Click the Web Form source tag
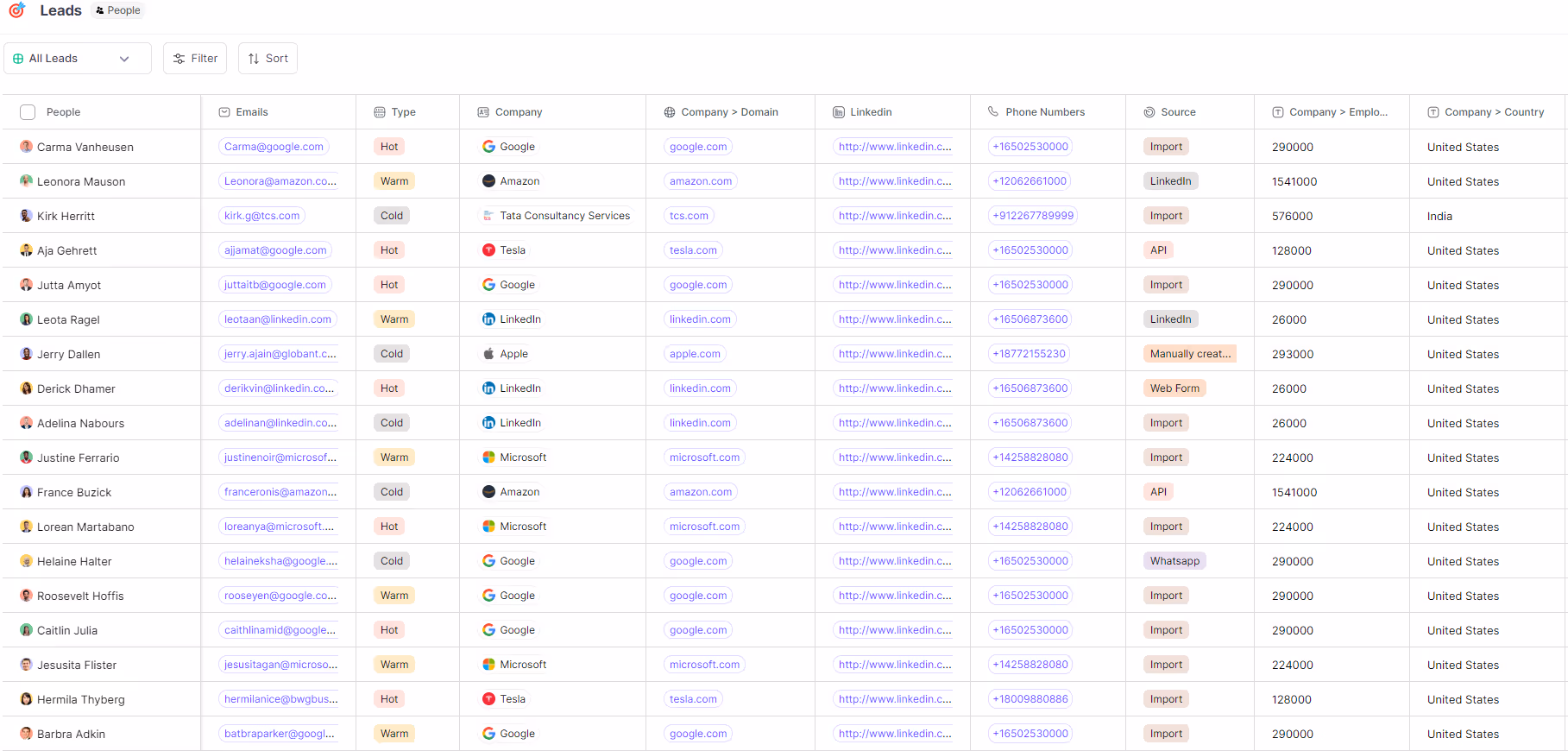 click(x=1174, y=388)
